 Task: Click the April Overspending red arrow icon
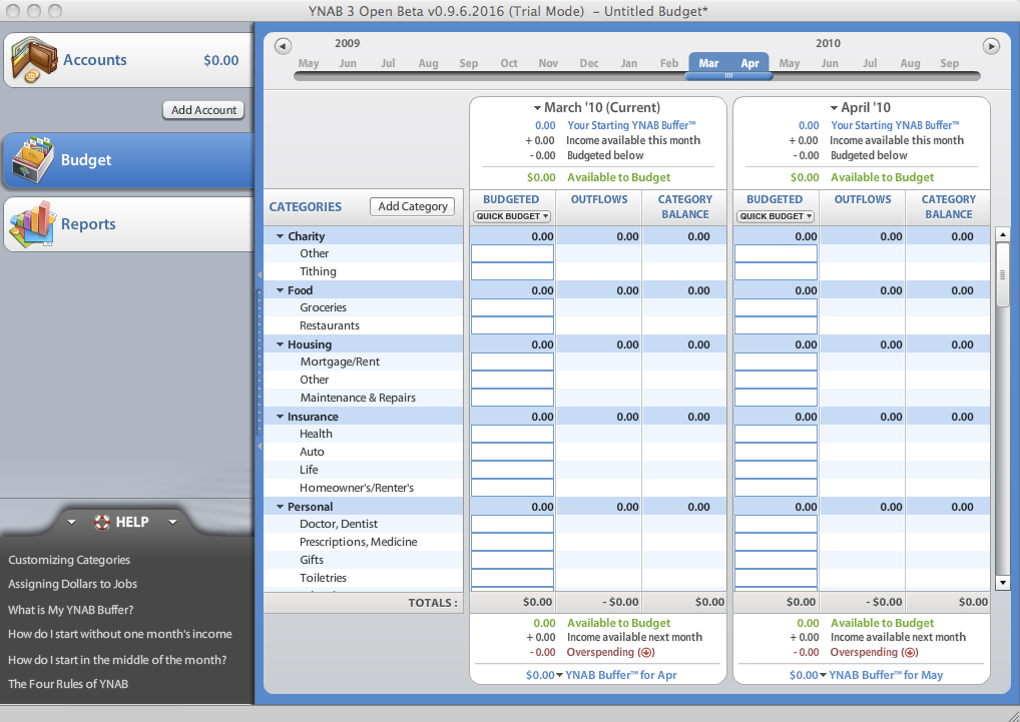(x=910, y=652)
